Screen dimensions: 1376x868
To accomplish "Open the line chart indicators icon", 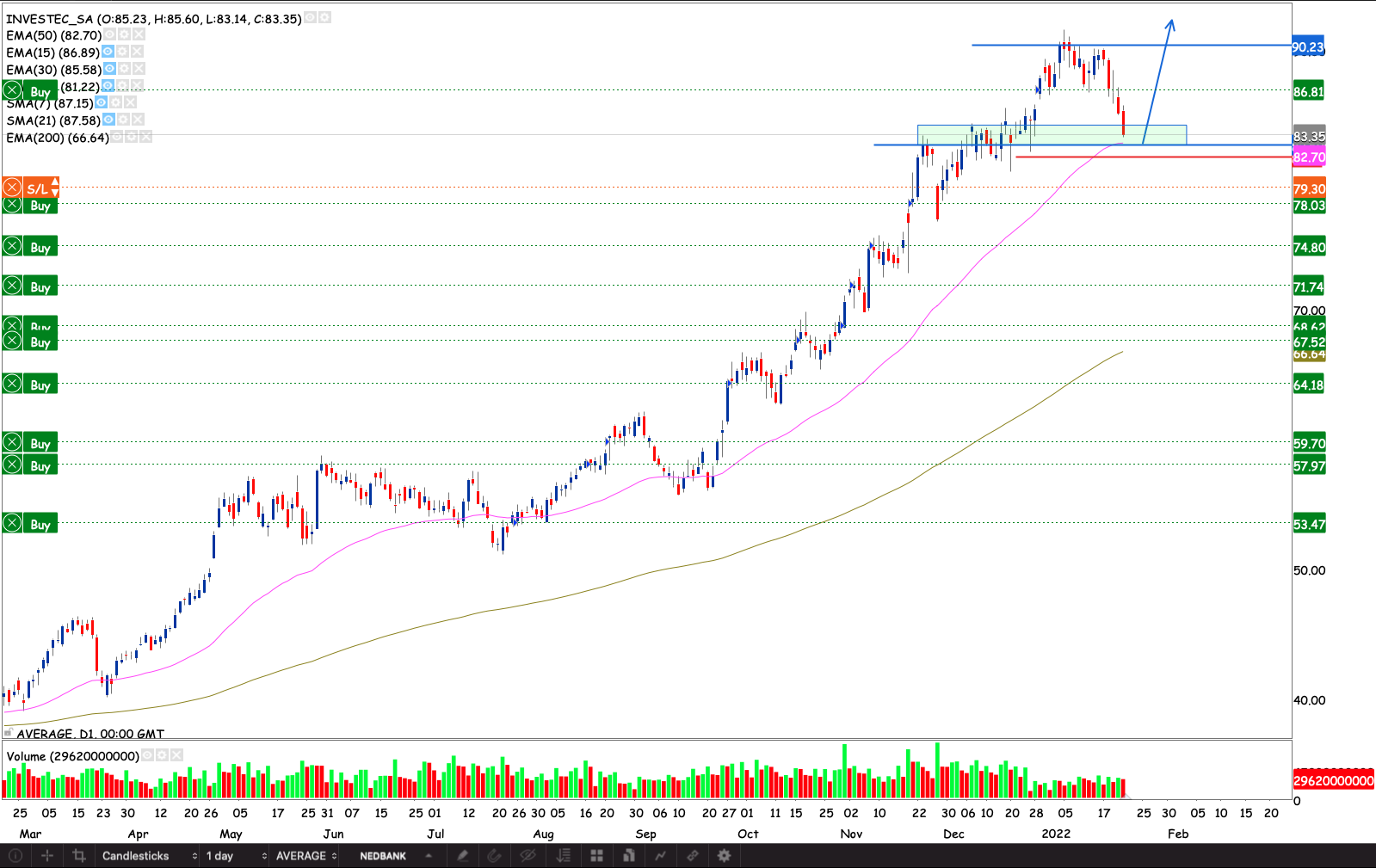I will click(660, 855).
